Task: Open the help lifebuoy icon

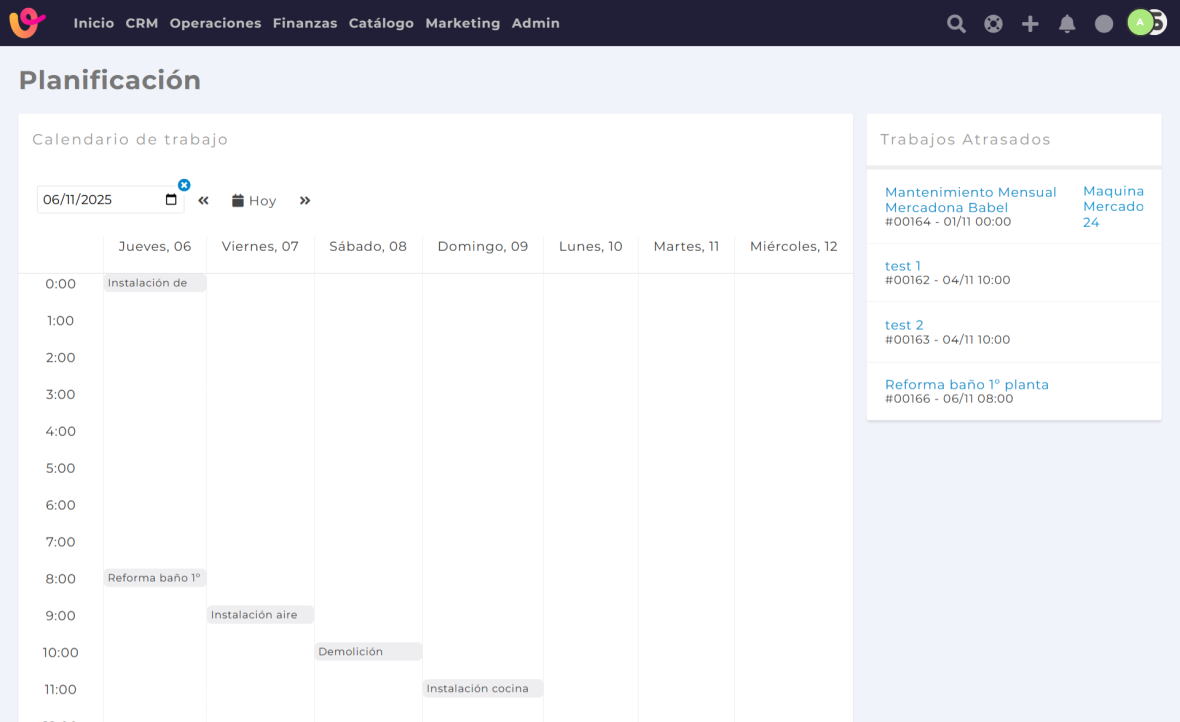Action: pos(993,24)
